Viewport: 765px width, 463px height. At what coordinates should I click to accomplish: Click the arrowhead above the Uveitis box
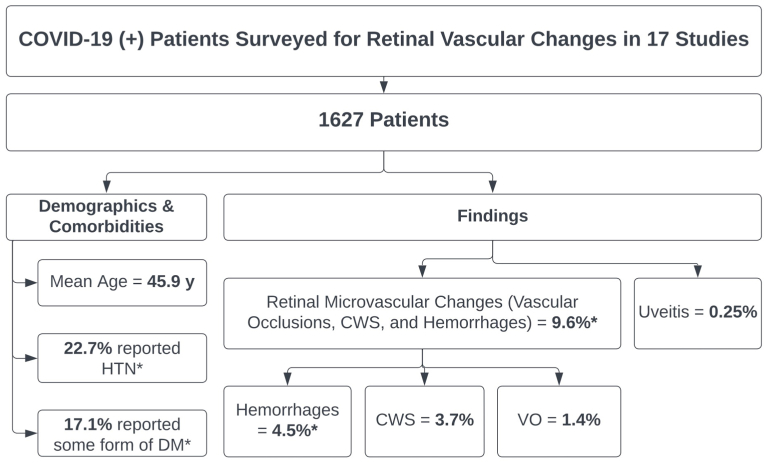click(697, 269)
